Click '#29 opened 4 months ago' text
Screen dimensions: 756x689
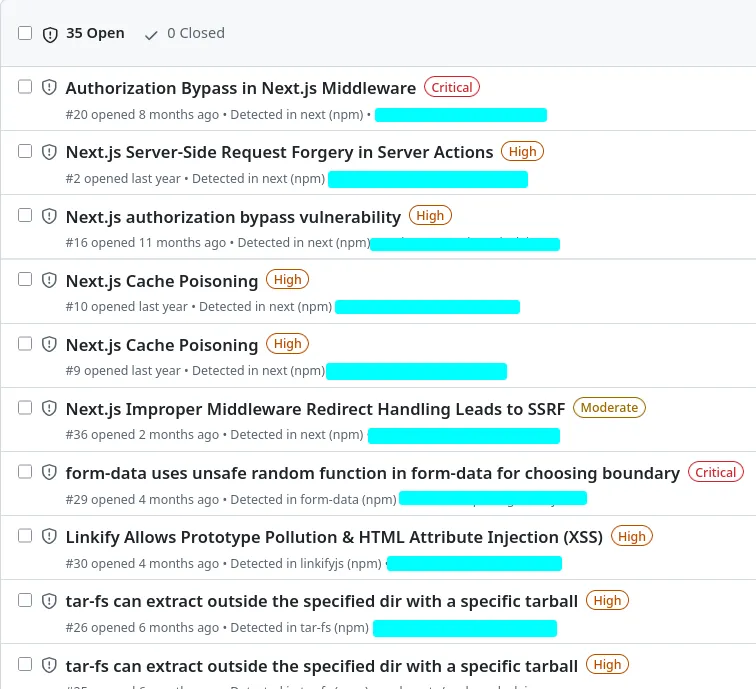coord(142,500)
